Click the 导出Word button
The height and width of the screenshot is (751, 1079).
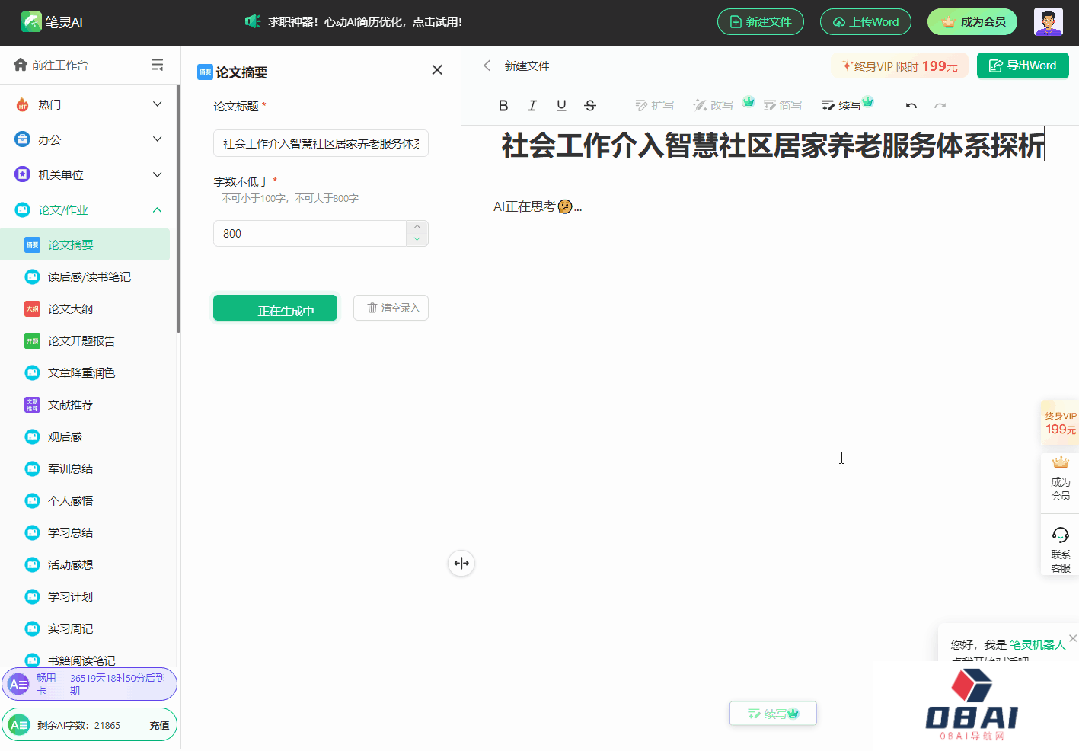point(1022,65)
